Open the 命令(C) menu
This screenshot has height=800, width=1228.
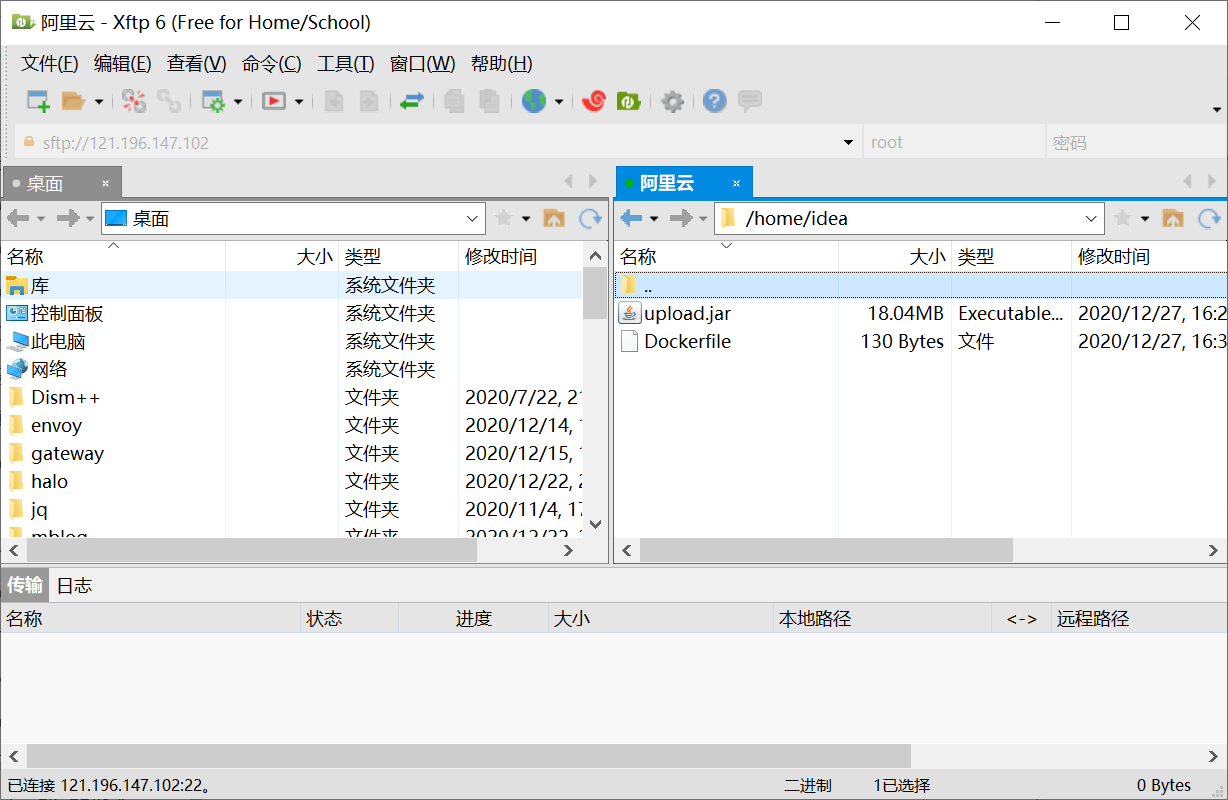[x=272, y=64]
